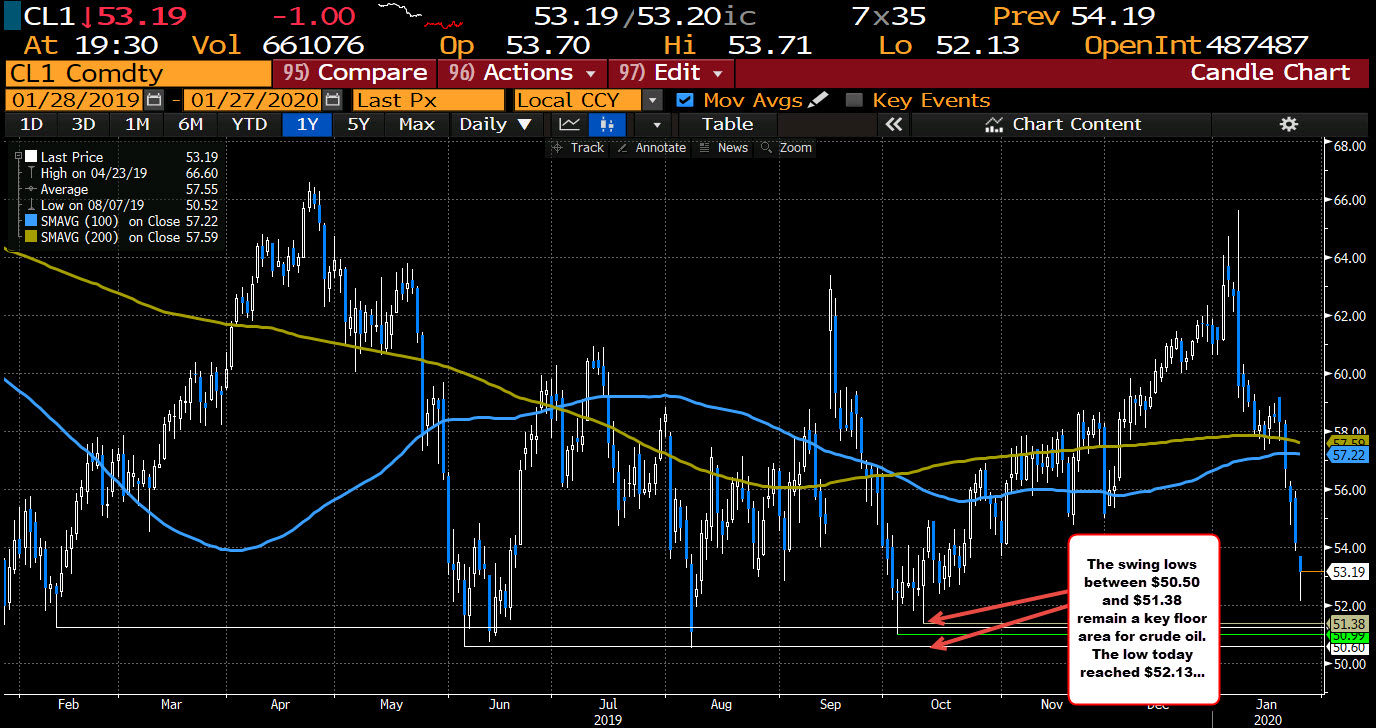This screenshot has width=1376, height=728.
Task: Click the CL1 Comdty security field
Action: point(138,73)
